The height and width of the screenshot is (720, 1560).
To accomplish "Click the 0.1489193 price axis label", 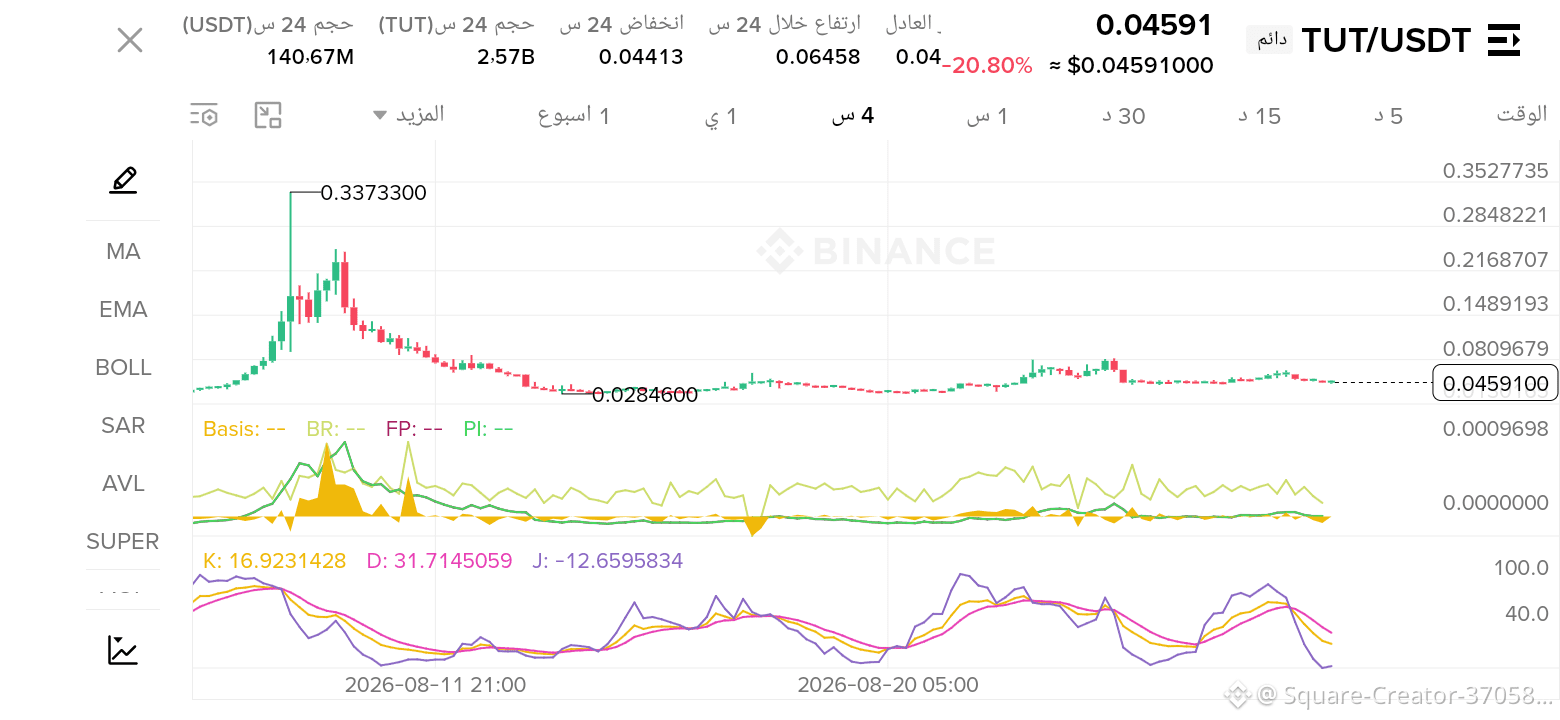I will pyautogui.click(x=1495, y=303).
